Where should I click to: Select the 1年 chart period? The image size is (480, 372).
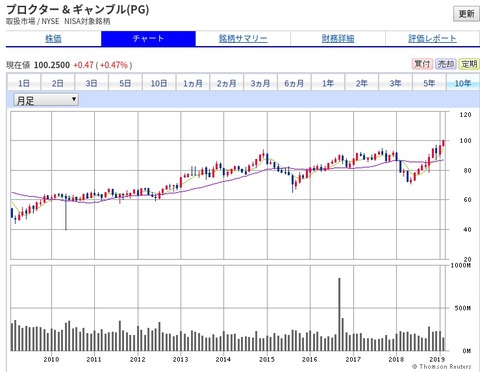click(328, 83)
